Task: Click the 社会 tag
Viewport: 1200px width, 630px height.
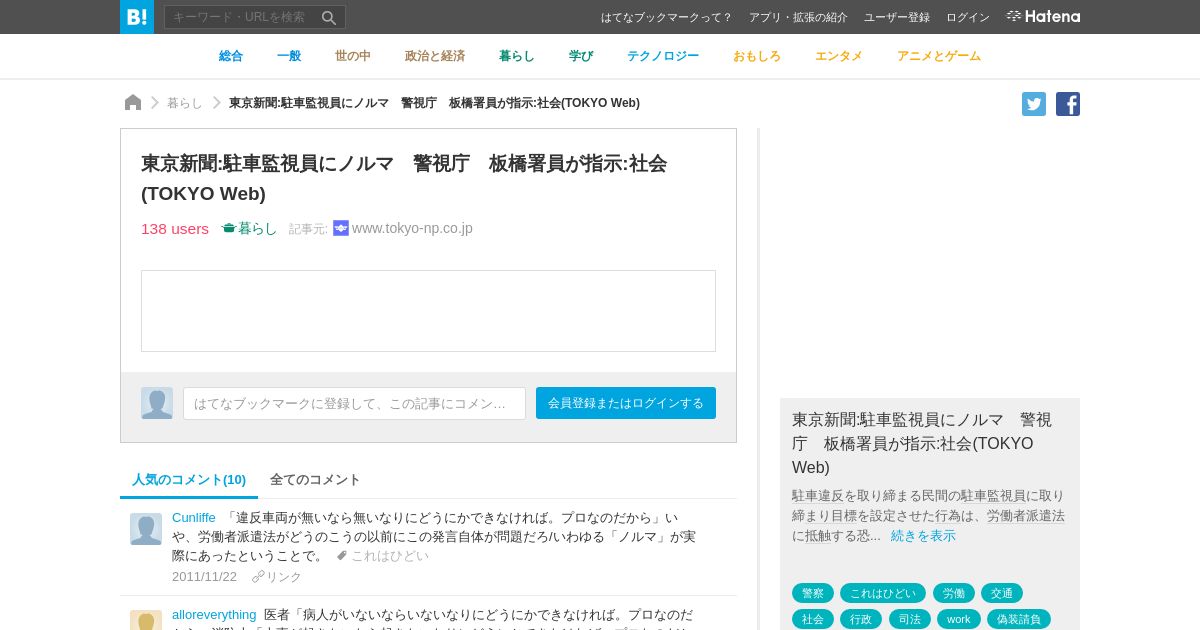Action: tap(813, 619)
